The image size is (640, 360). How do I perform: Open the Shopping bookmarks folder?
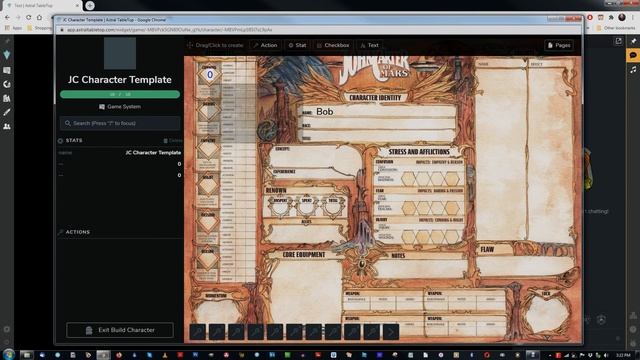40,28
